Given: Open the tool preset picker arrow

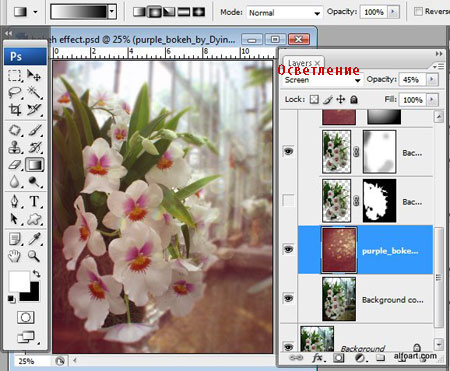Looking at the screenshot, I should coord(35,12).
